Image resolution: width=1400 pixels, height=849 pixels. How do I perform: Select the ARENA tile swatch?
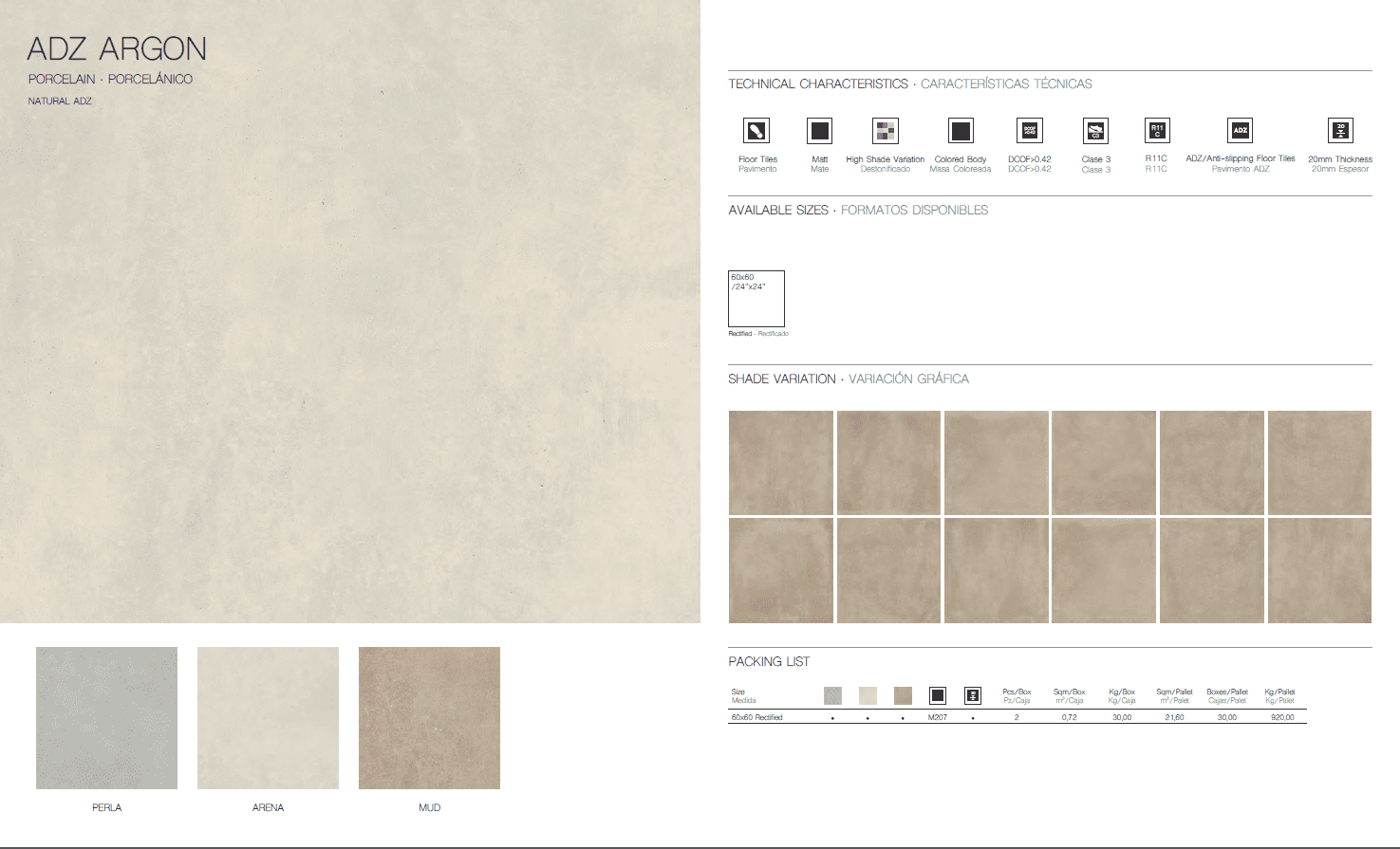268,718
